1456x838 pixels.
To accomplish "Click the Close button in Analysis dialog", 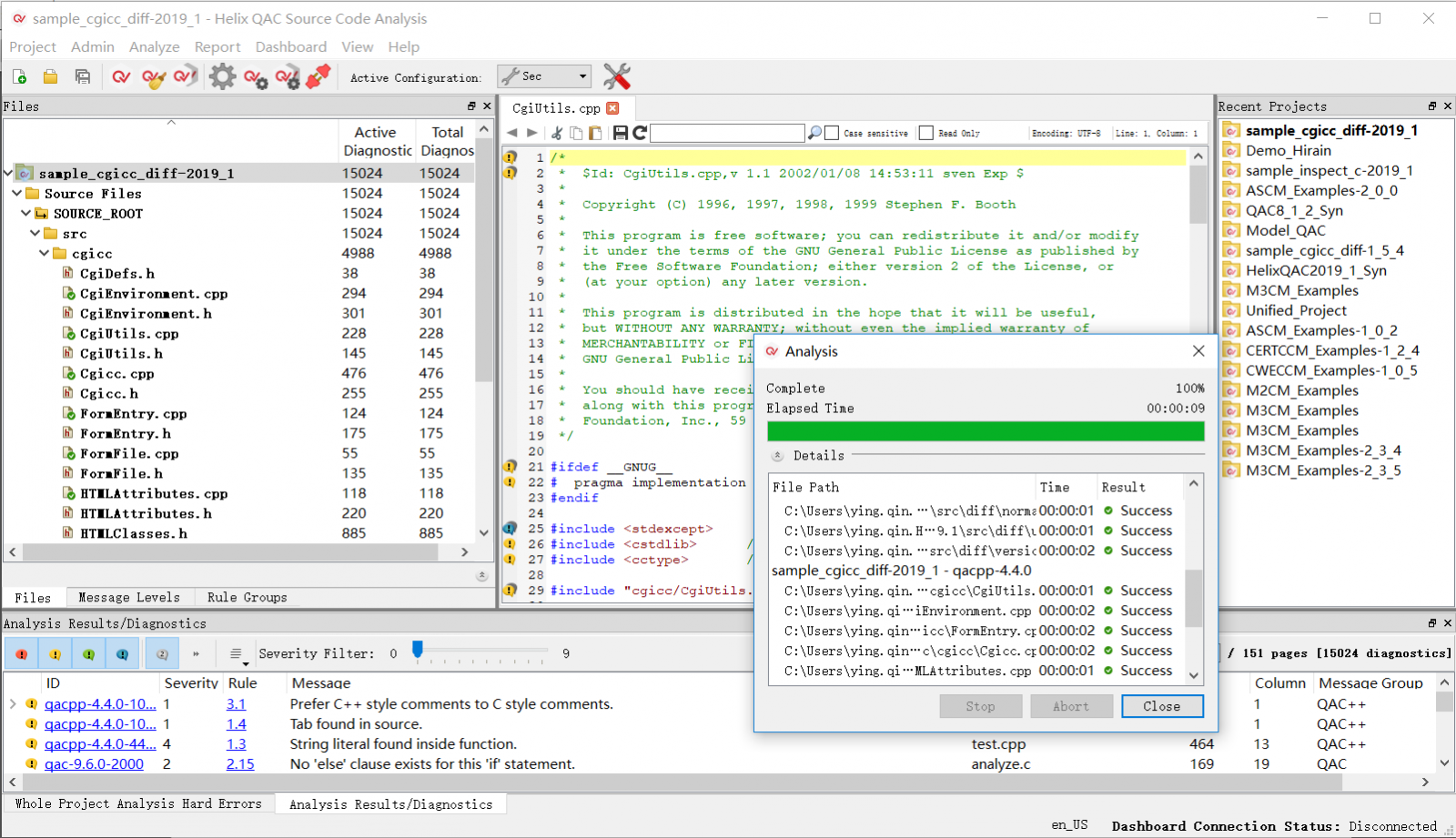I will click(1162, 706).
